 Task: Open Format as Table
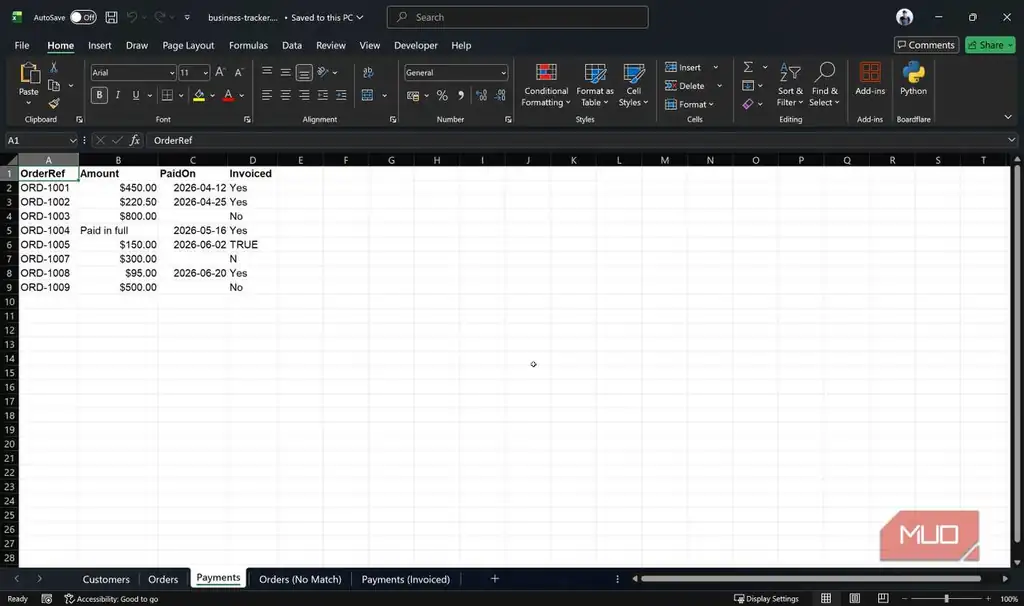594,85
